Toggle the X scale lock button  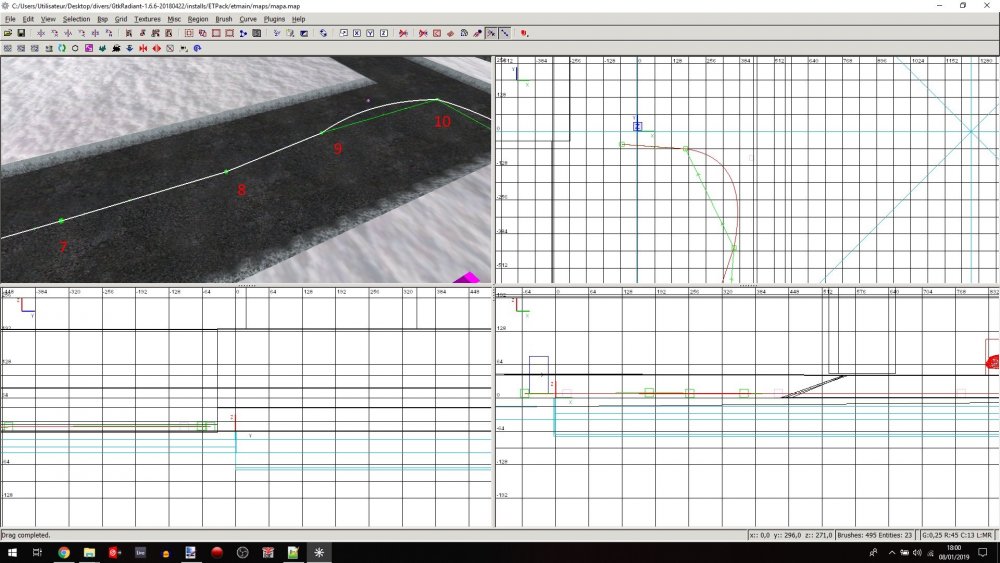point(357,33)
